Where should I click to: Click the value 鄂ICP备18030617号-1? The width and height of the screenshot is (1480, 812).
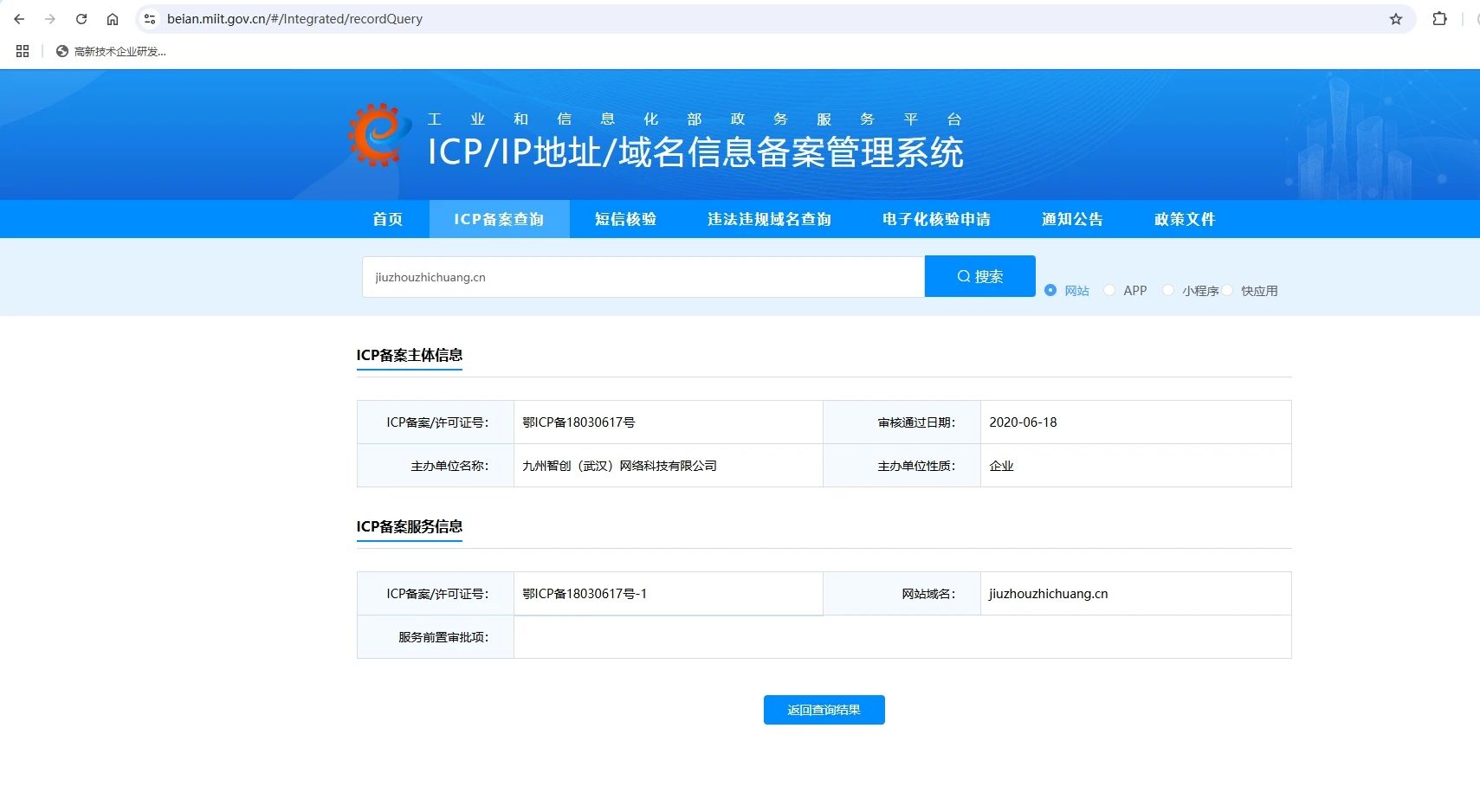pyautogui.click(x=585, y=594)
